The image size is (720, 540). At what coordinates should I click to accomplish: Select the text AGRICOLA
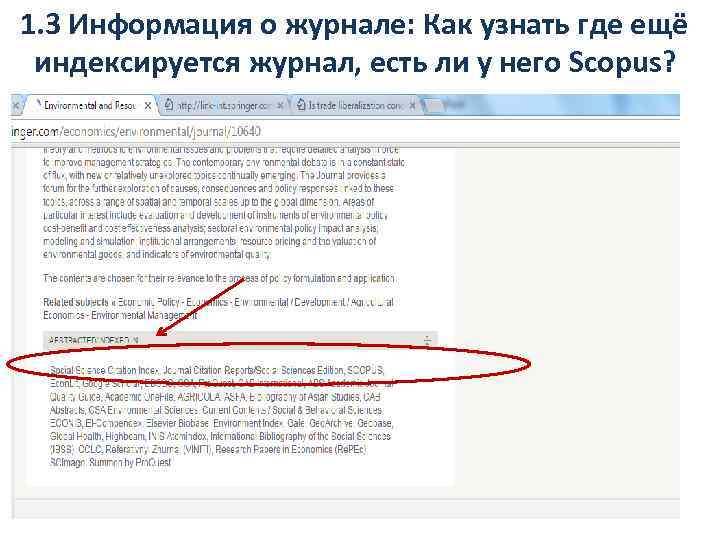(x=199, y=397)
